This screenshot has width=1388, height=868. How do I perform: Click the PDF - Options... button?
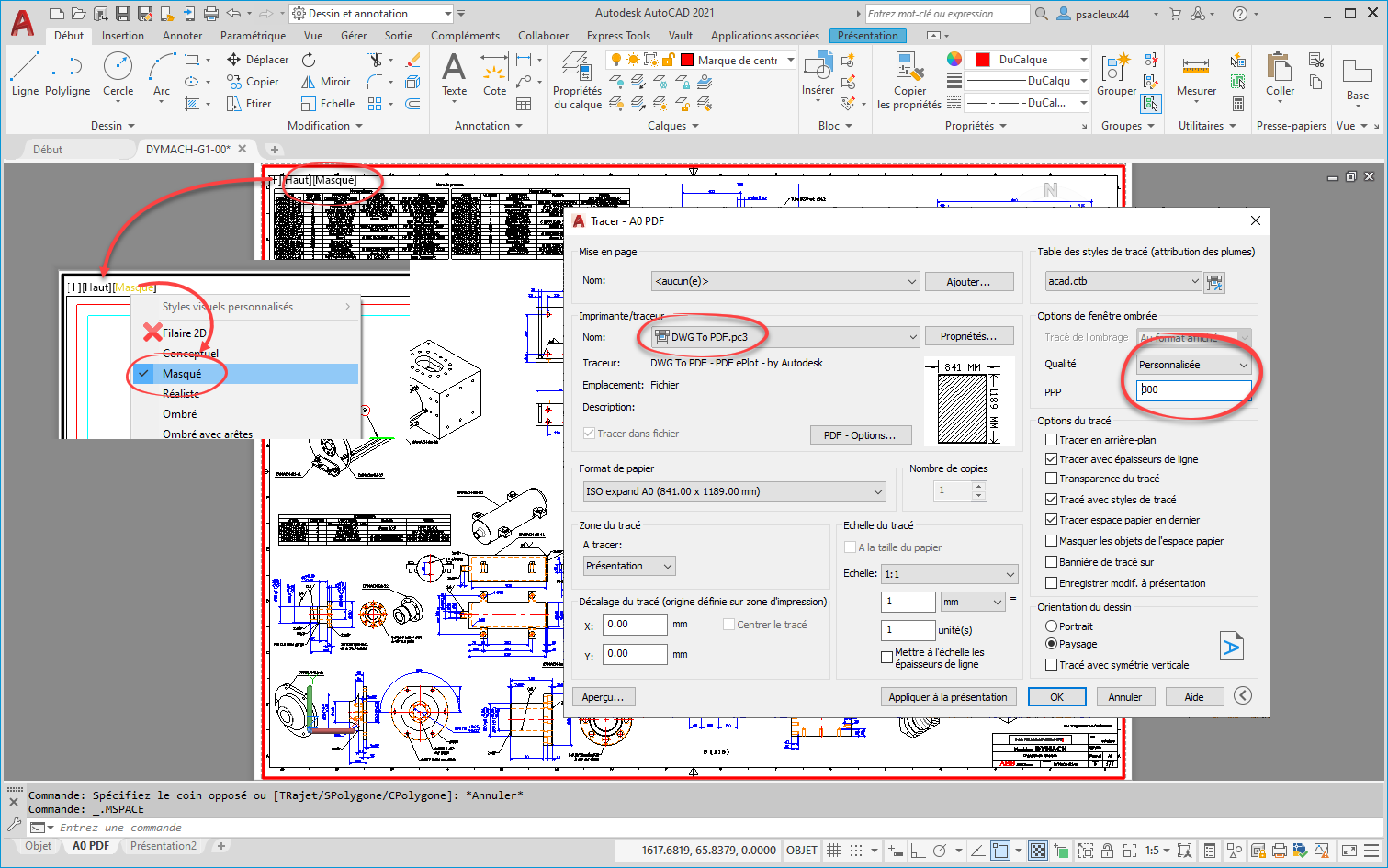pos(859,435)
